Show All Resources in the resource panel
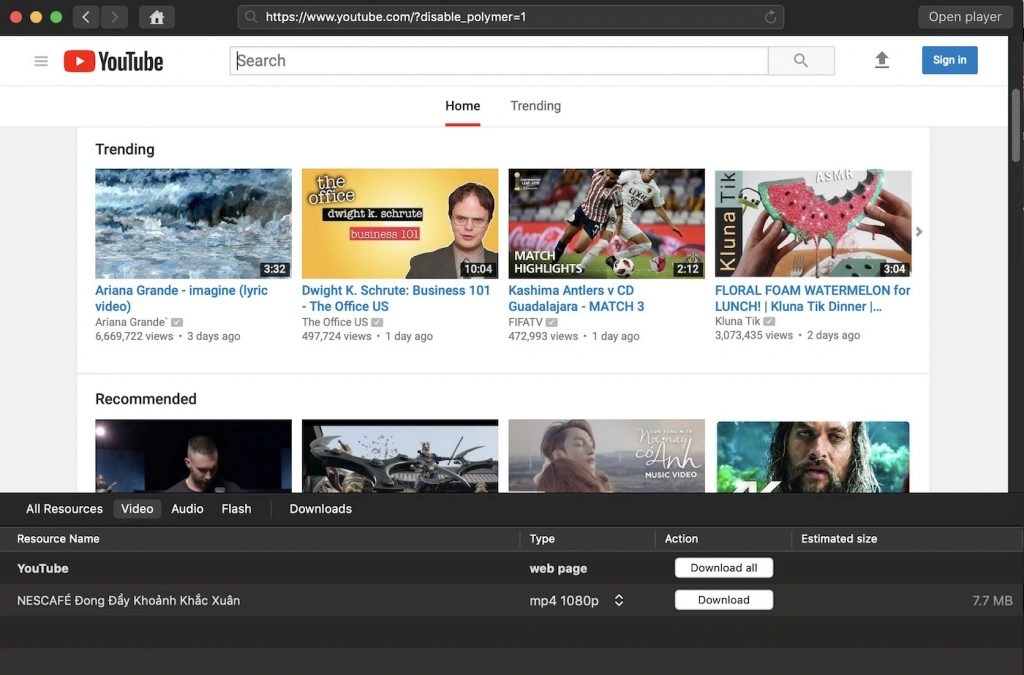The image size is (1024, 675). (64, 509)
